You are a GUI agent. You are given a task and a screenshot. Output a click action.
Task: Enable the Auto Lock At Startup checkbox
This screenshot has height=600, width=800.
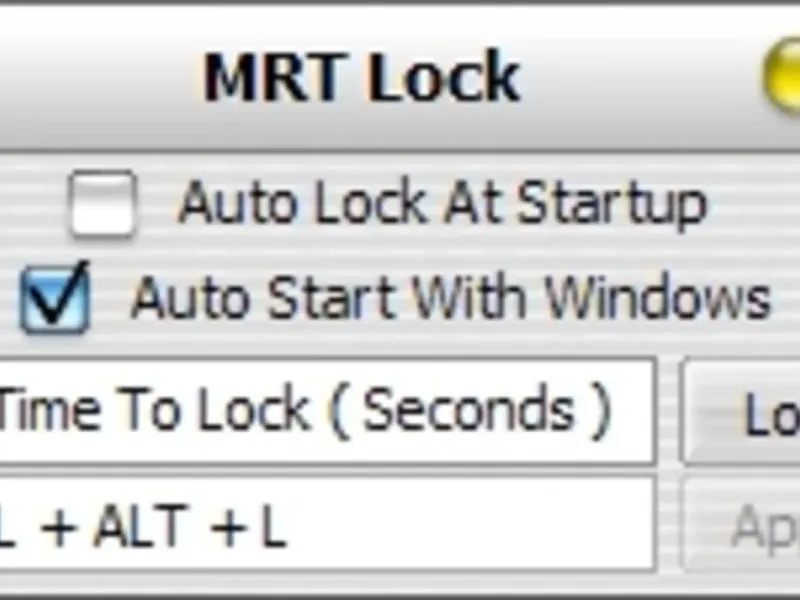pyautogui.click(x=103, y=204)
